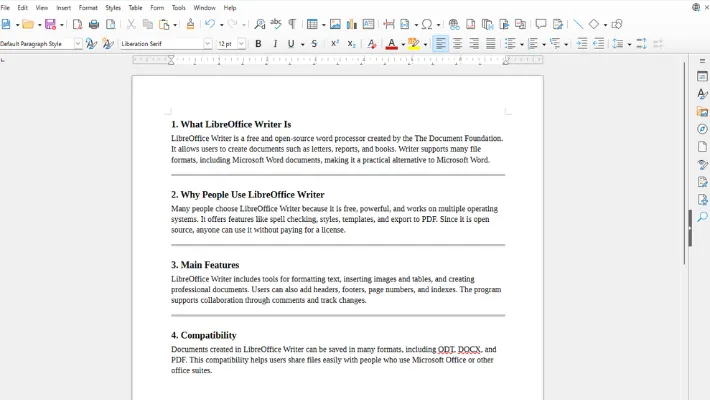The width and height of the screenshot is (710, 400).
Task: Align paragraph left
Action: click(440, 43)
